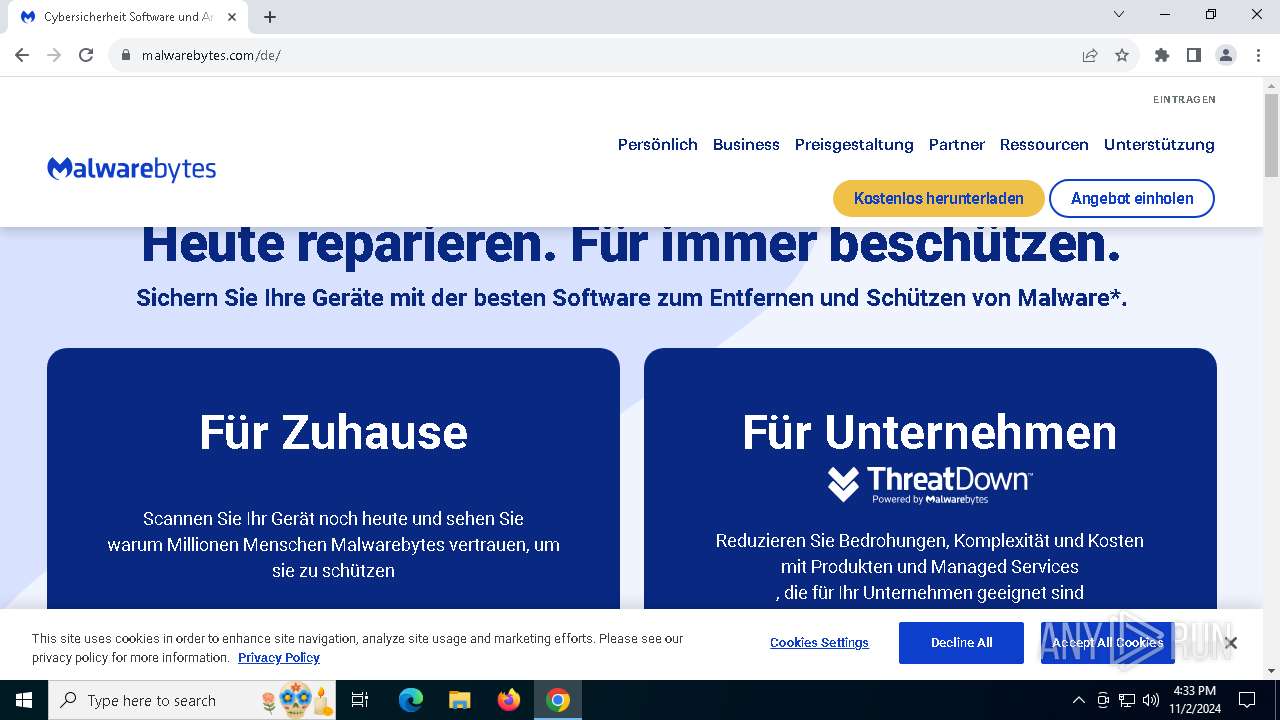
Task: Open the Partner menu
Action: click(957, 145)
